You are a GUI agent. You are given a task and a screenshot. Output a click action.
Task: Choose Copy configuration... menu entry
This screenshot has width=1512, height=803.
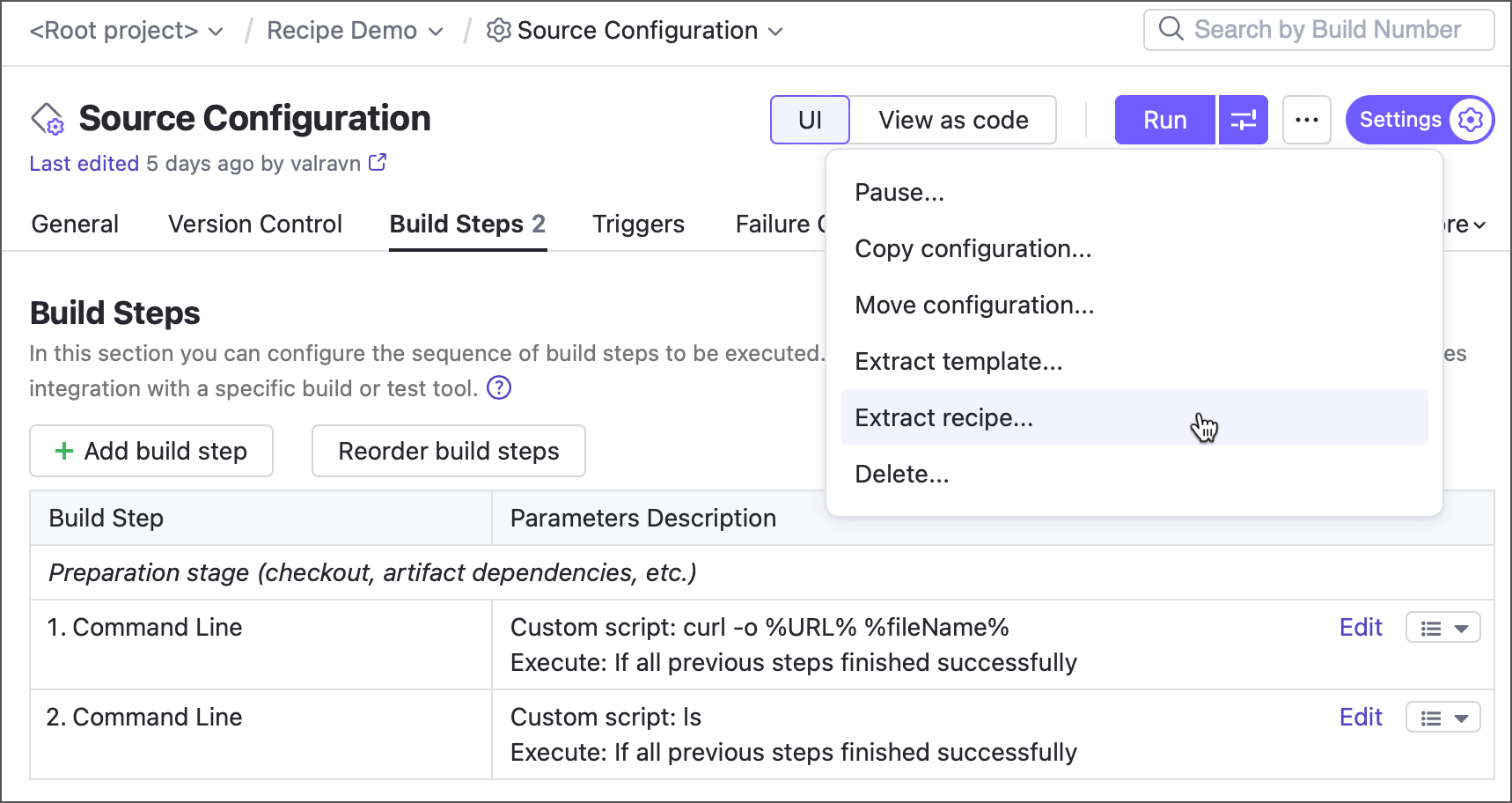(x=973, y=248)
